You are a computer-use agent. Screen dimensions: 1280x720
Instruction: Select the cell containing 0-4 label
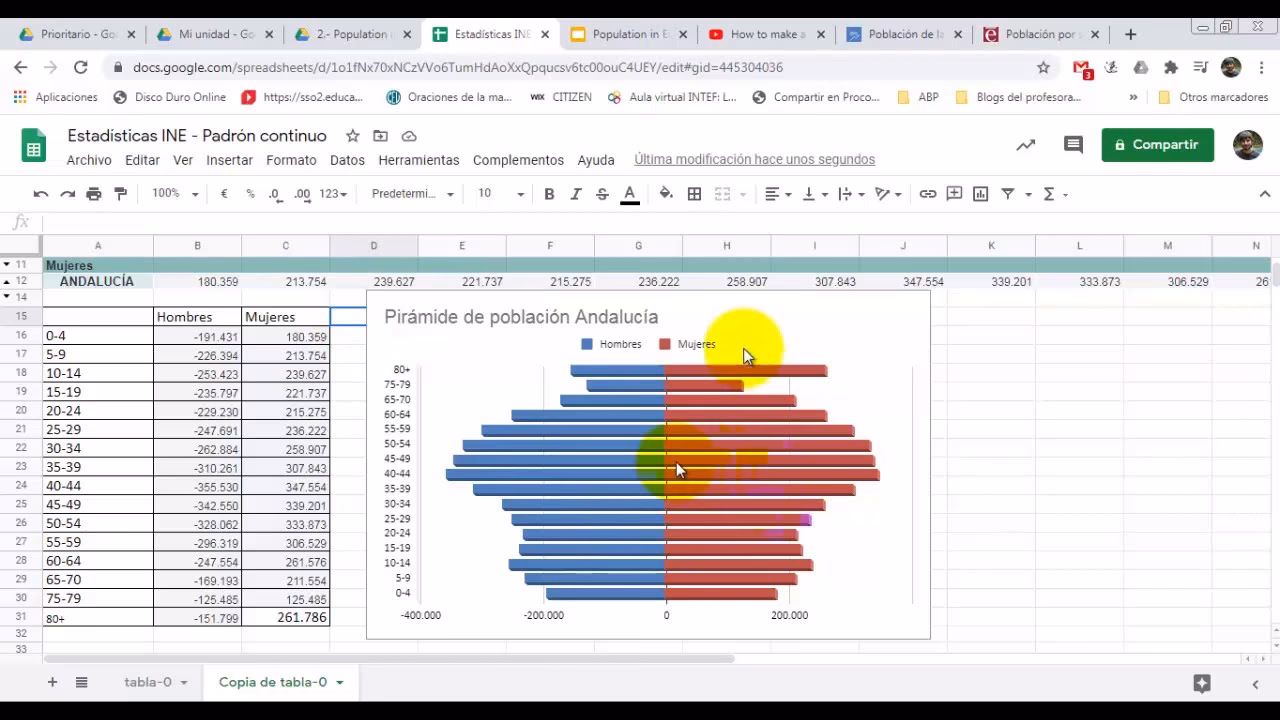97,336
